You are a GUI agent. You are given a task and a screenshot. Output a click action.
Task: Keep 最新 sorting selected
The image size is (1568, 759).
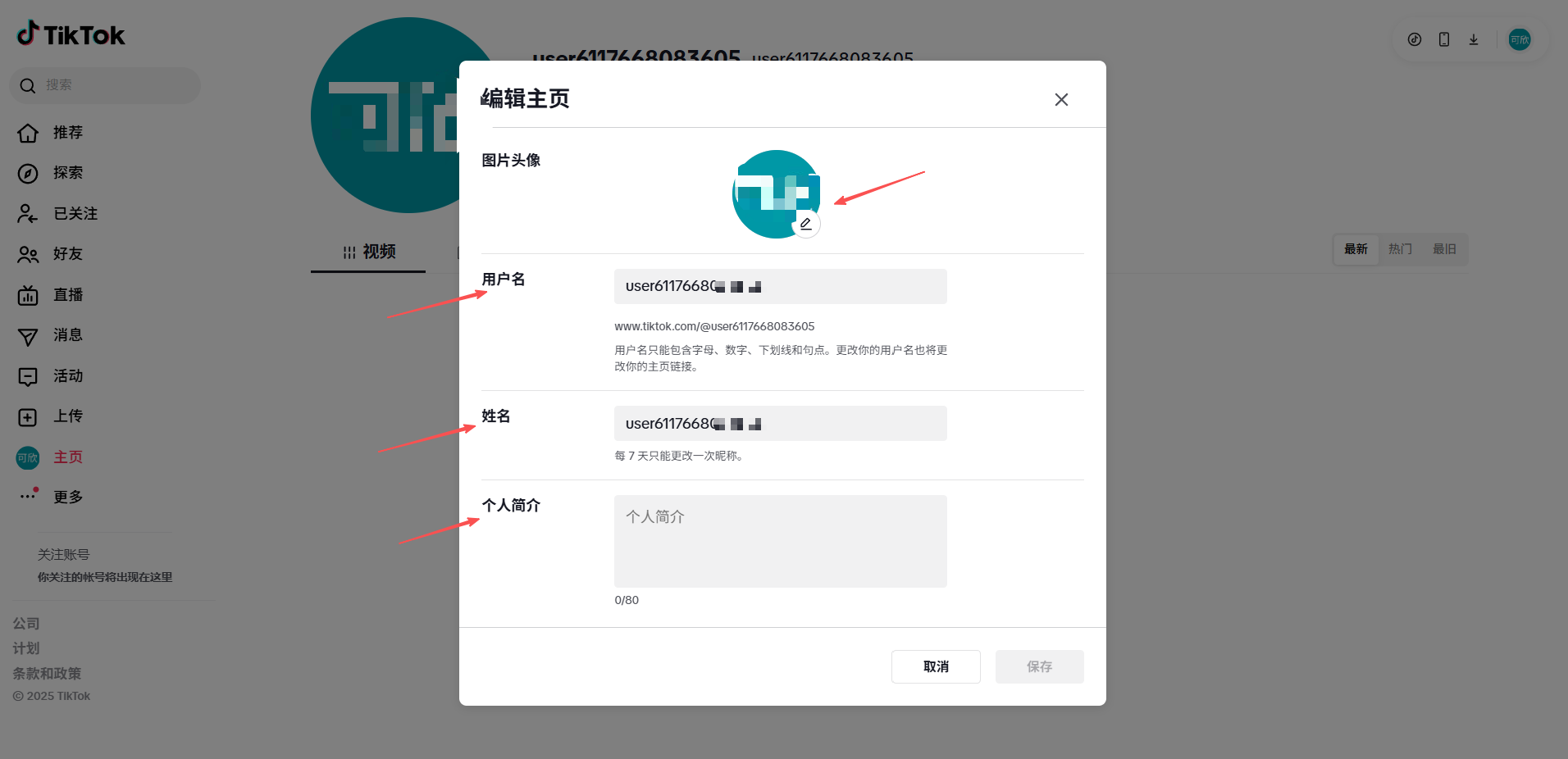click(x=1355, y=248)
